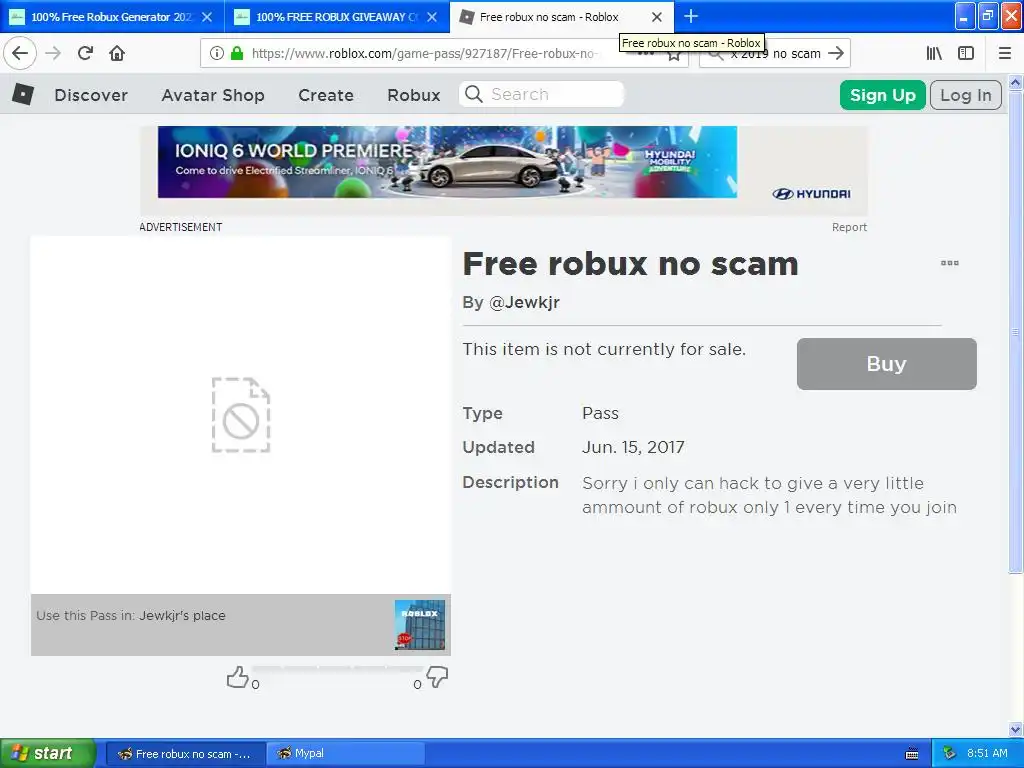Switch to '100% FREE ROBUX GIVEAWAY' tab
Viewport: 1024px width, 768px height.
coord(336,17)
